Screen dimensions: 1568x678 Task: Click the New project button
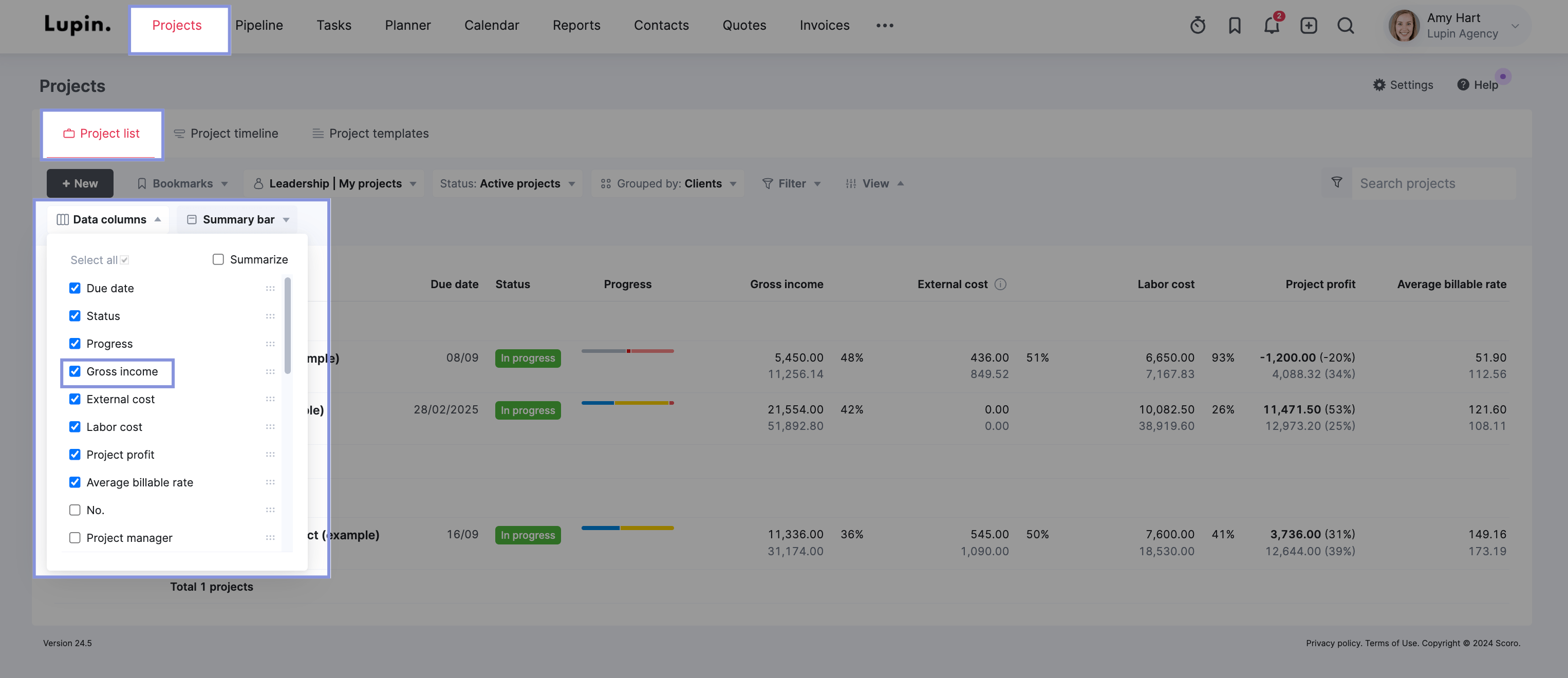(x=80, y=183)
